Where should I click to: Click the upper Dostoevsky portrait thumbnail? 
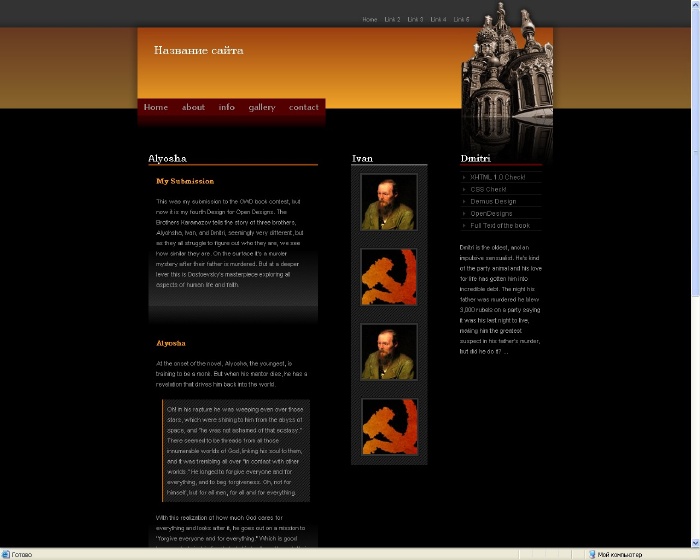(x=389, y=202)
